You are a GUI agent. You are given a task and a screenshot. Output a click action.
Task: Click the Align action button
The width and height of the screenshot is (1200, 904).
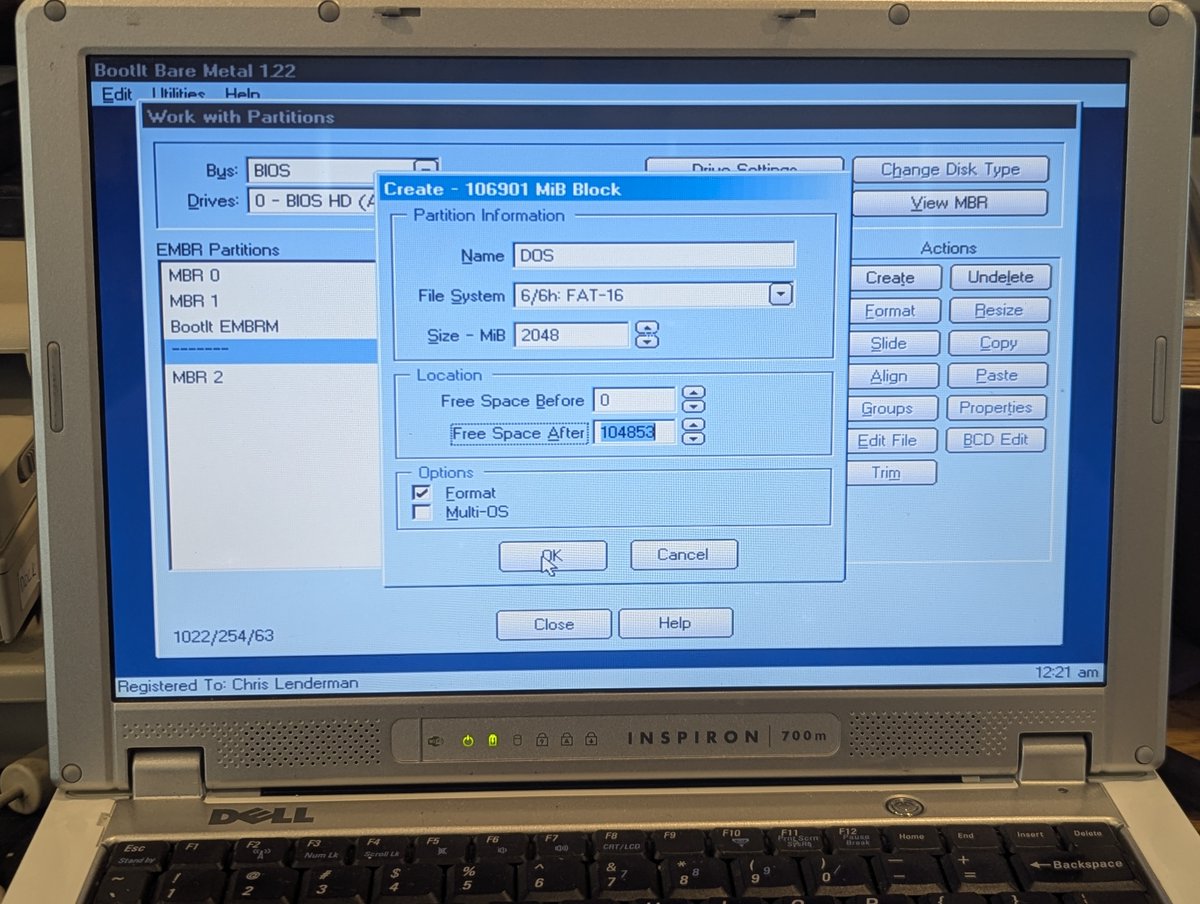(892, 376)
